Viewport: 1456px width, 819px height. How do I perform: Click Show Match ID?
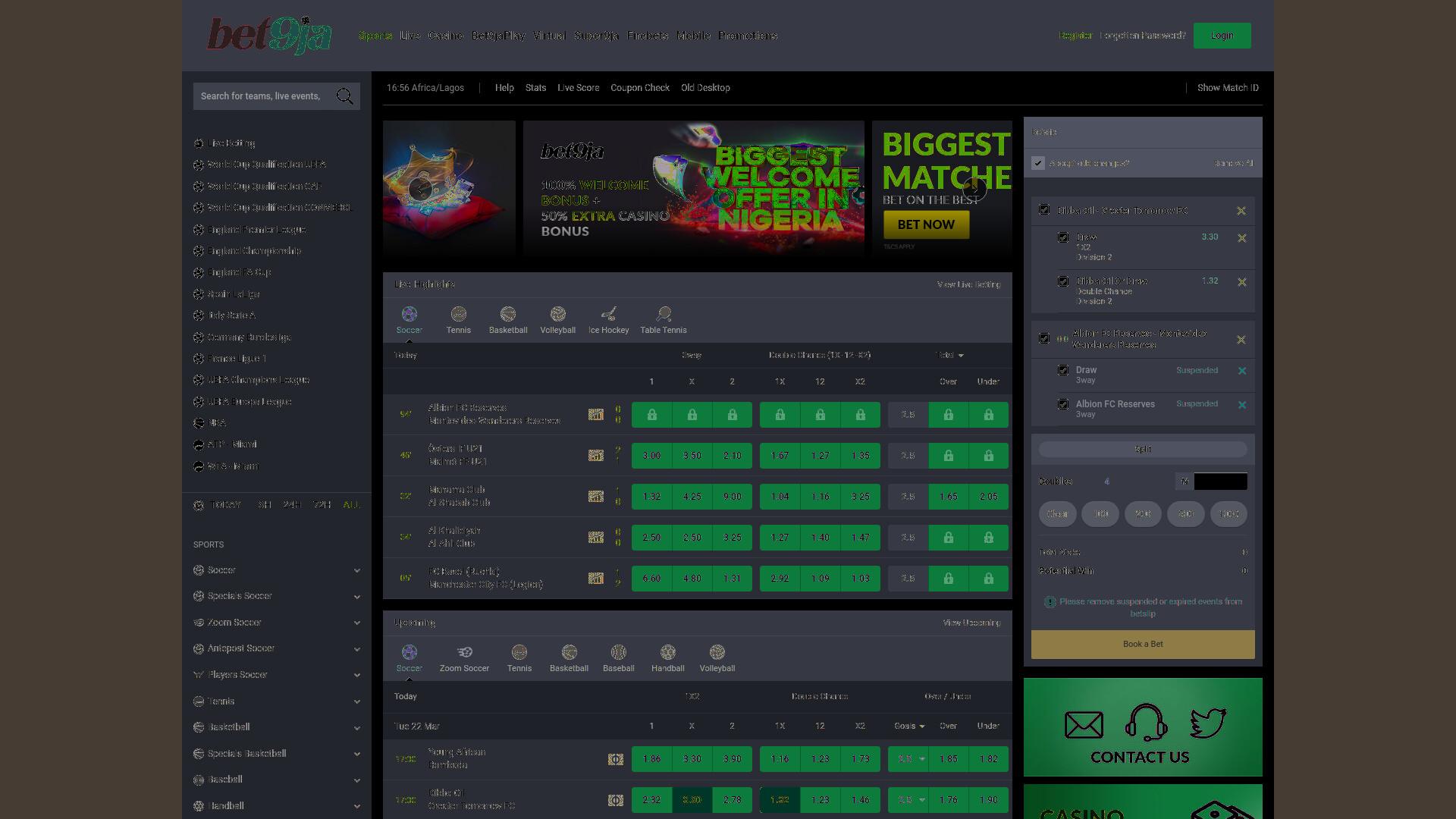point(1228,88)
